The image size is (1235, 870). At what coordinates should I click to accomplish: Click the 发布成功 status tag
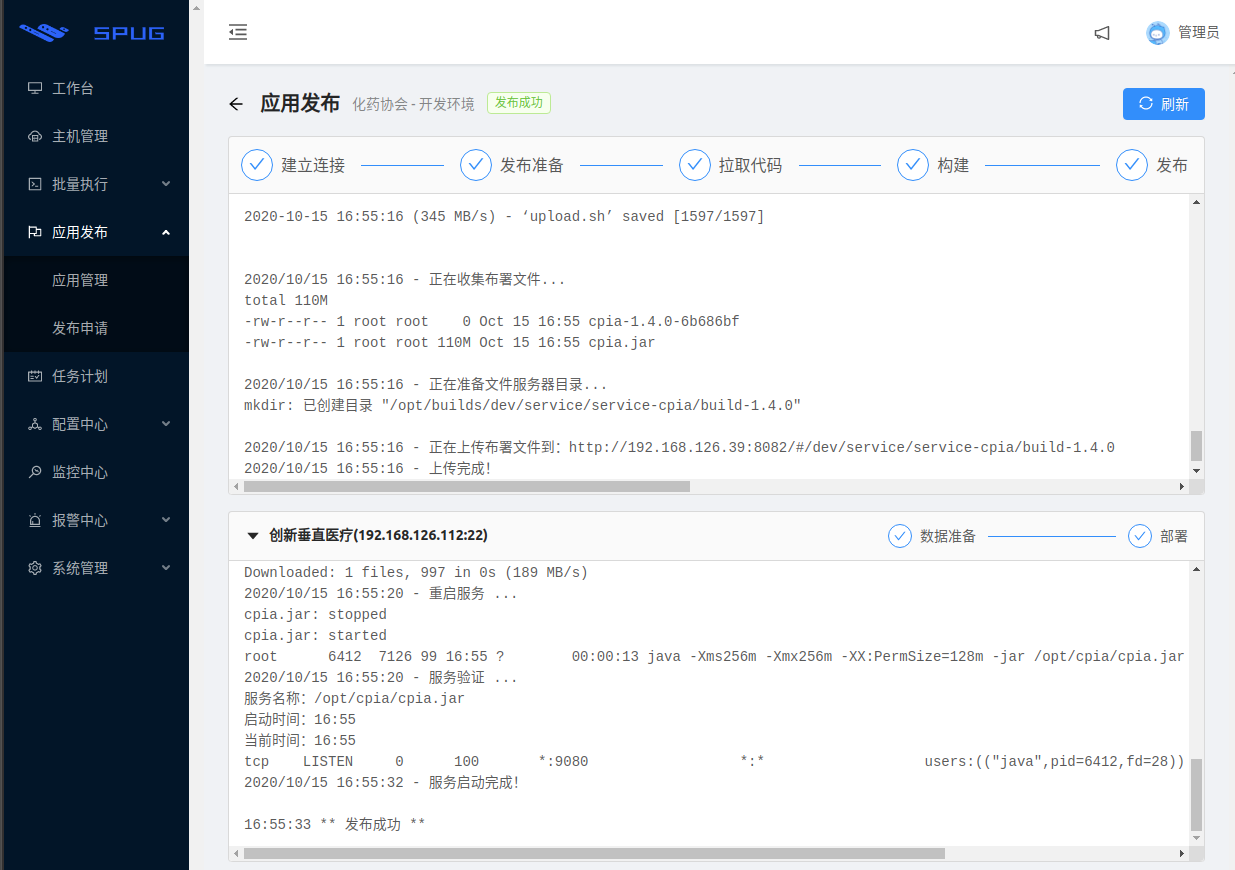coord(519,103)
